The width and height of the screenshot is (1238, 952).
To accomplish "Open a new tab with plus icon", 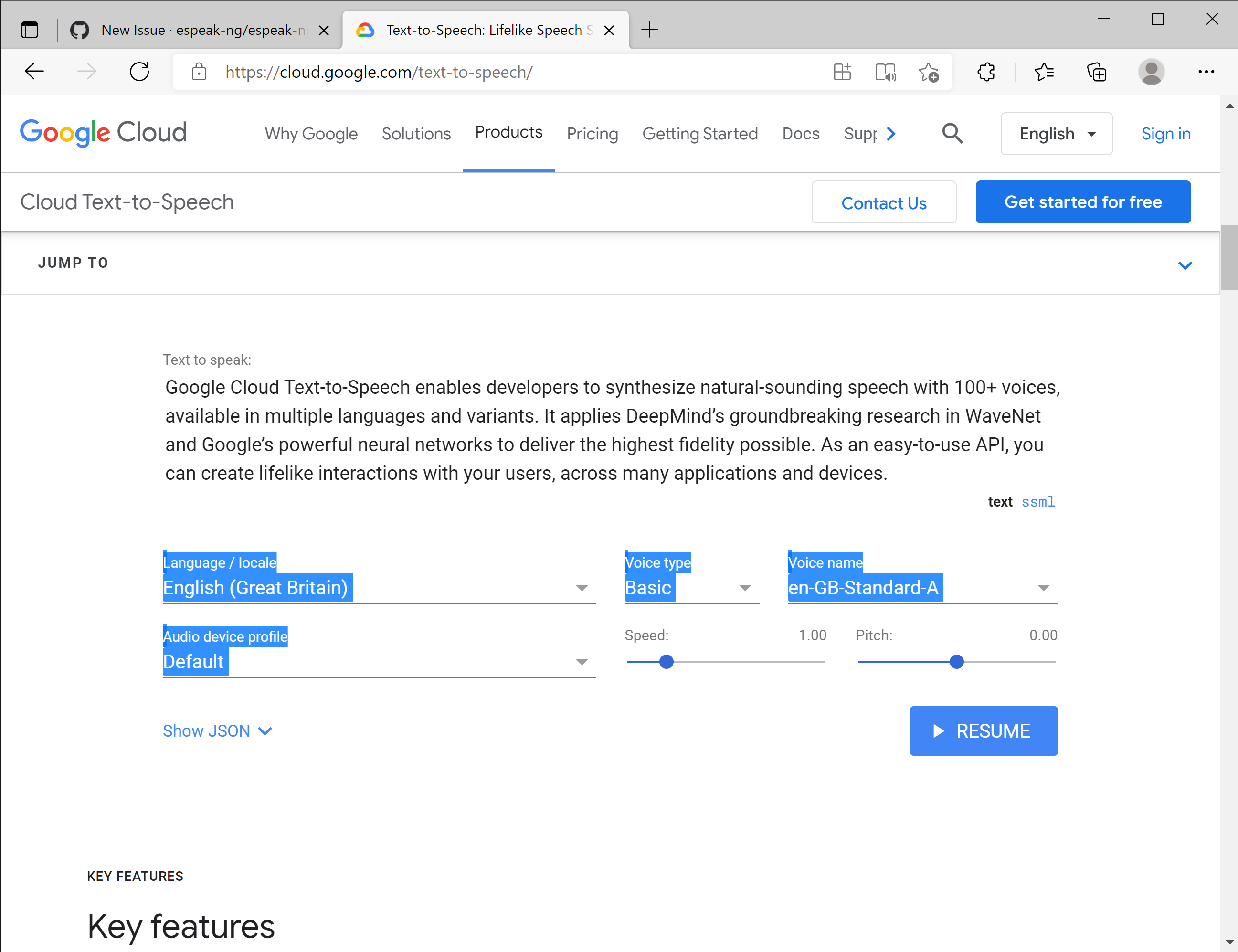I will click(649, 30).
